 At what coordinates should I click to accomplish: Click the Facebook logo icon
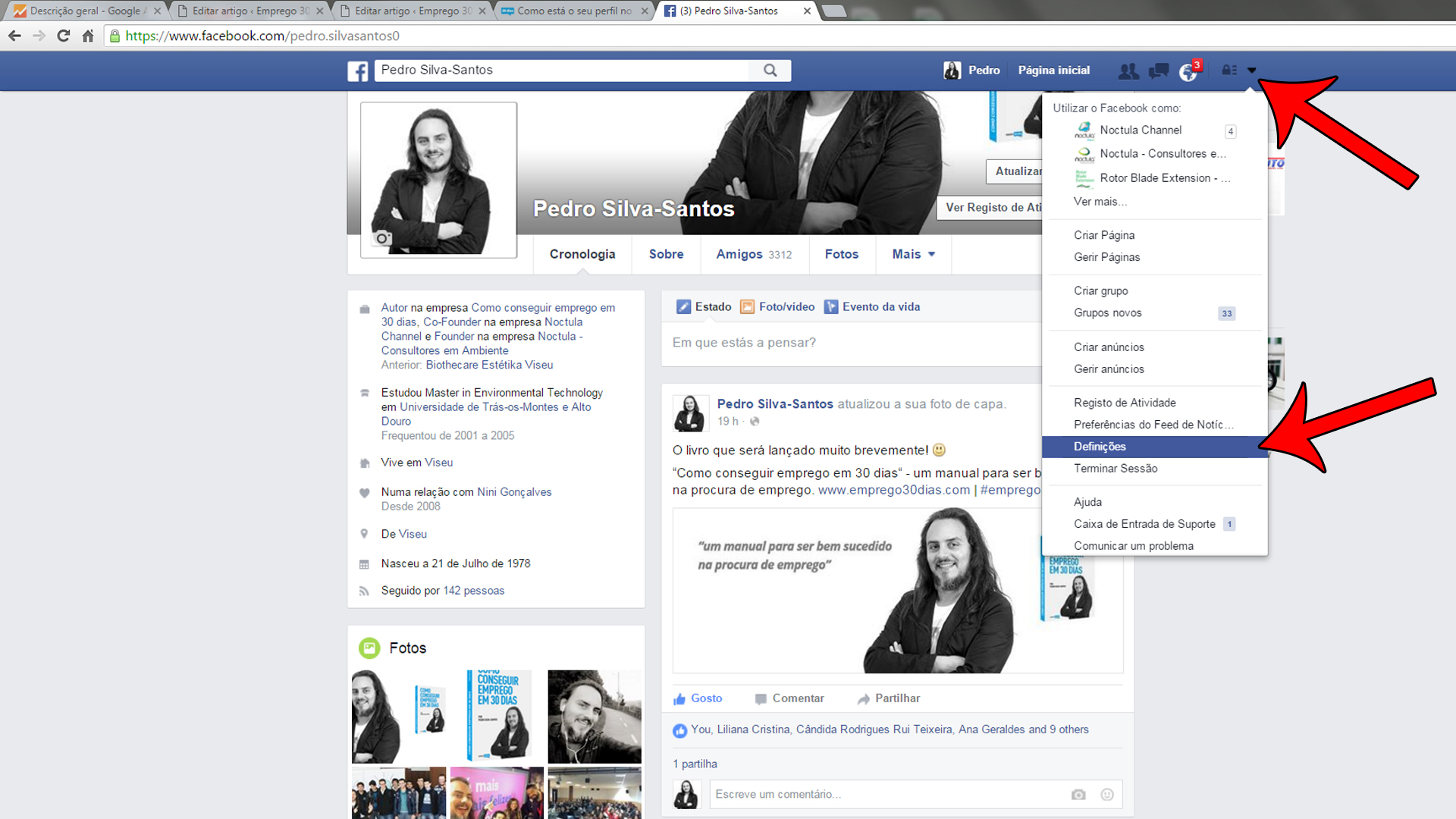tap(357, 71)
